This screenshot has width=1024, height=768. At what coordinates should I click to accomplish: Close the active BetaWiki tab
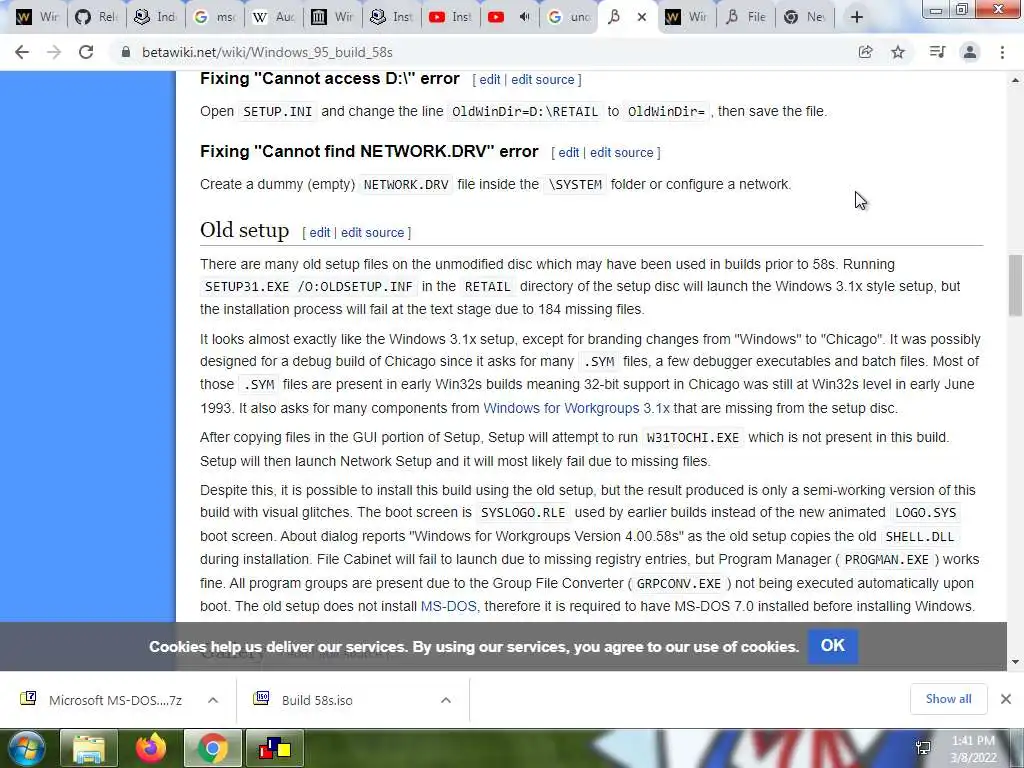tap(642, 17)
